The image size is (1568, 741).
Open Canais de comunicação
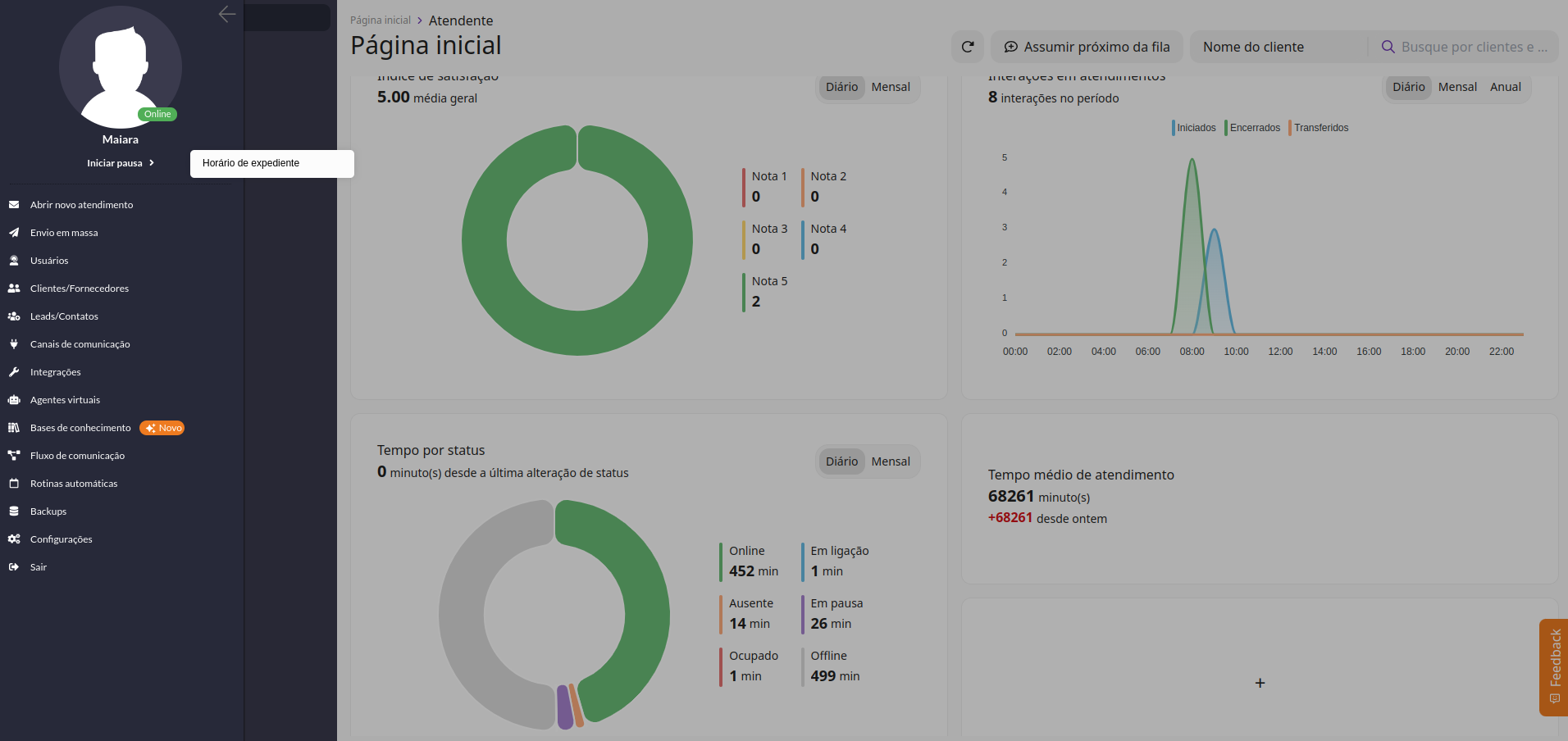pyautogui.click(x=80, y=344)
